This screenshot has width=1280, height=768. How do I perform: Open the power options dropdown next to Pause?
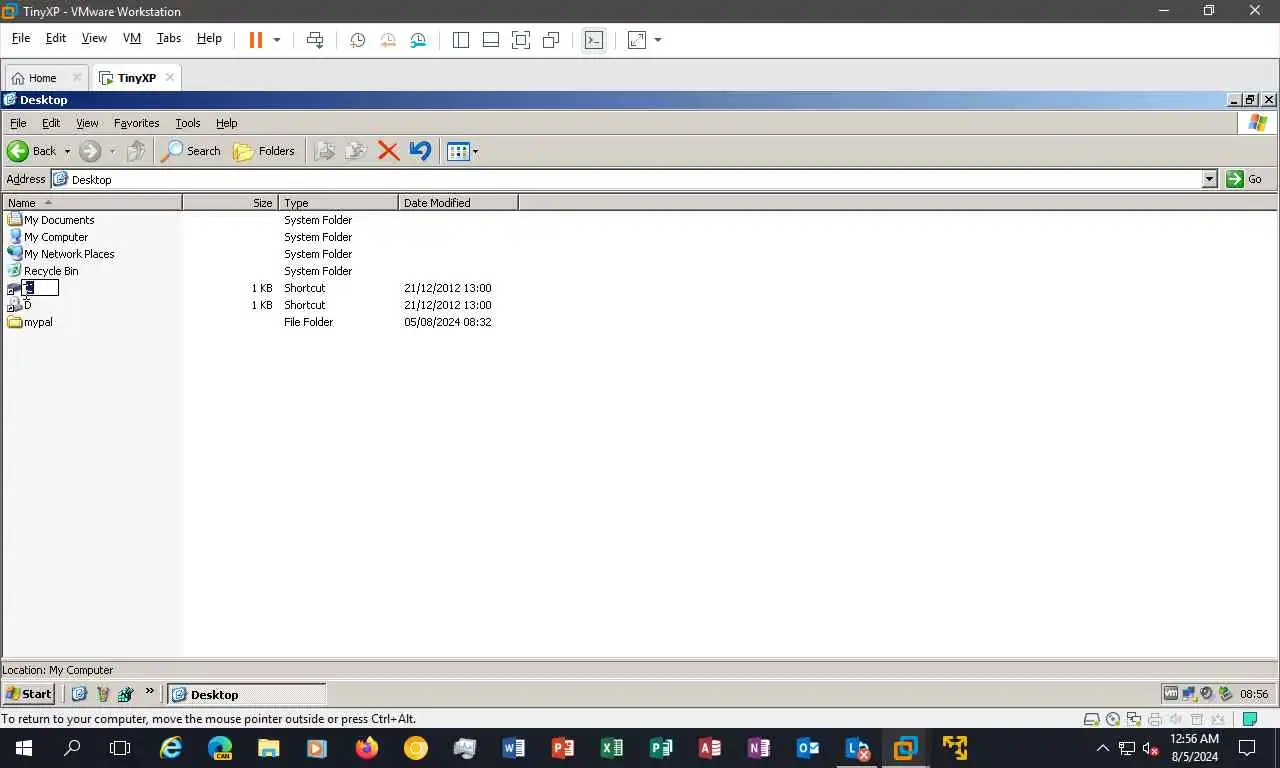click(x=277, y=40)
